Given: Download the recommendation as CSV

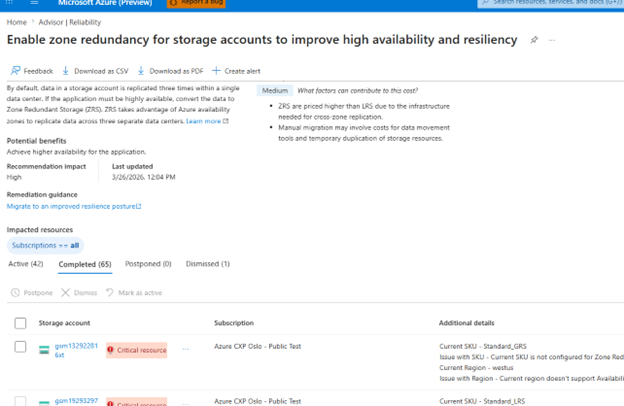Looking at the screenshot, I should pyautogui.click(x=95, y=71).
